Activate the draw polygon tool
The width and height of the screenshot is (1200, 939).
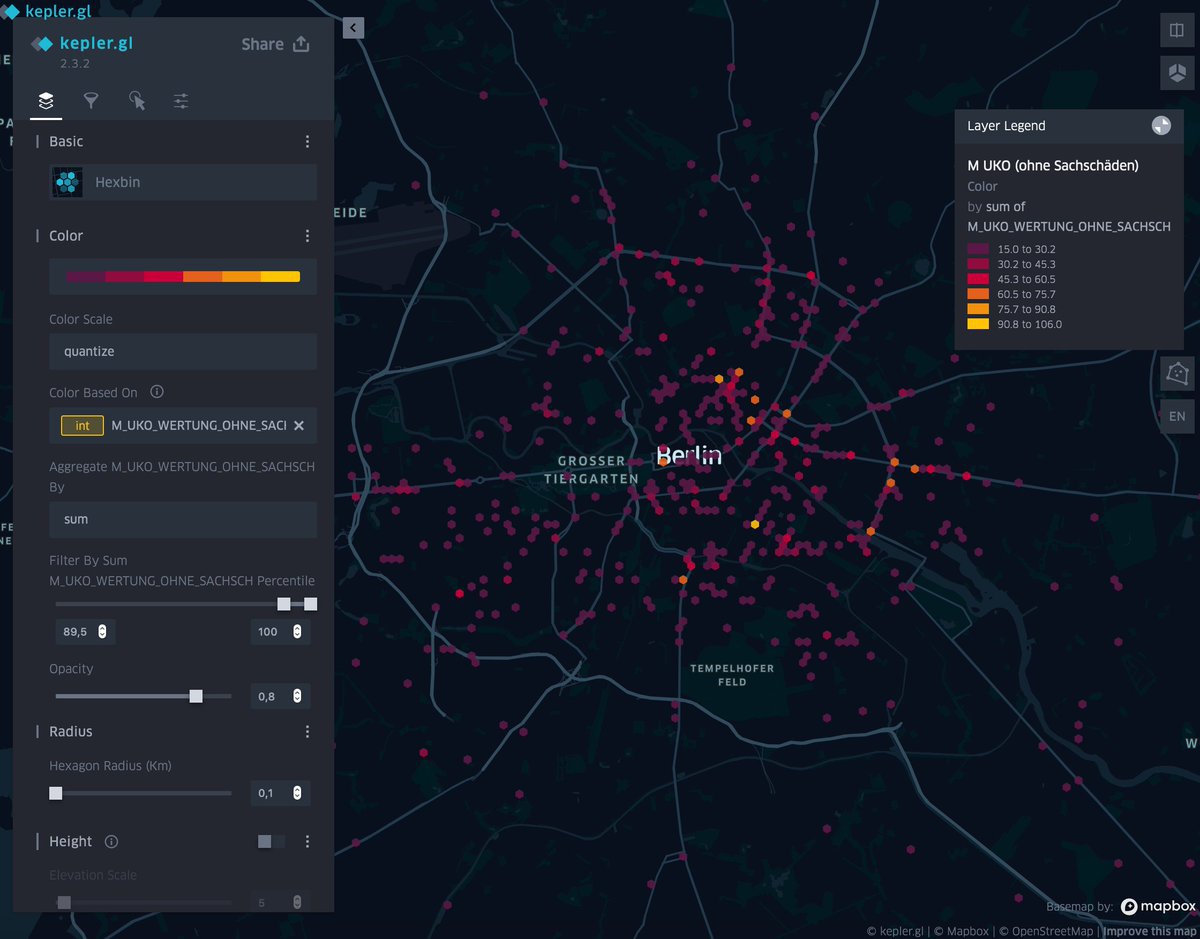(1177, 374)
